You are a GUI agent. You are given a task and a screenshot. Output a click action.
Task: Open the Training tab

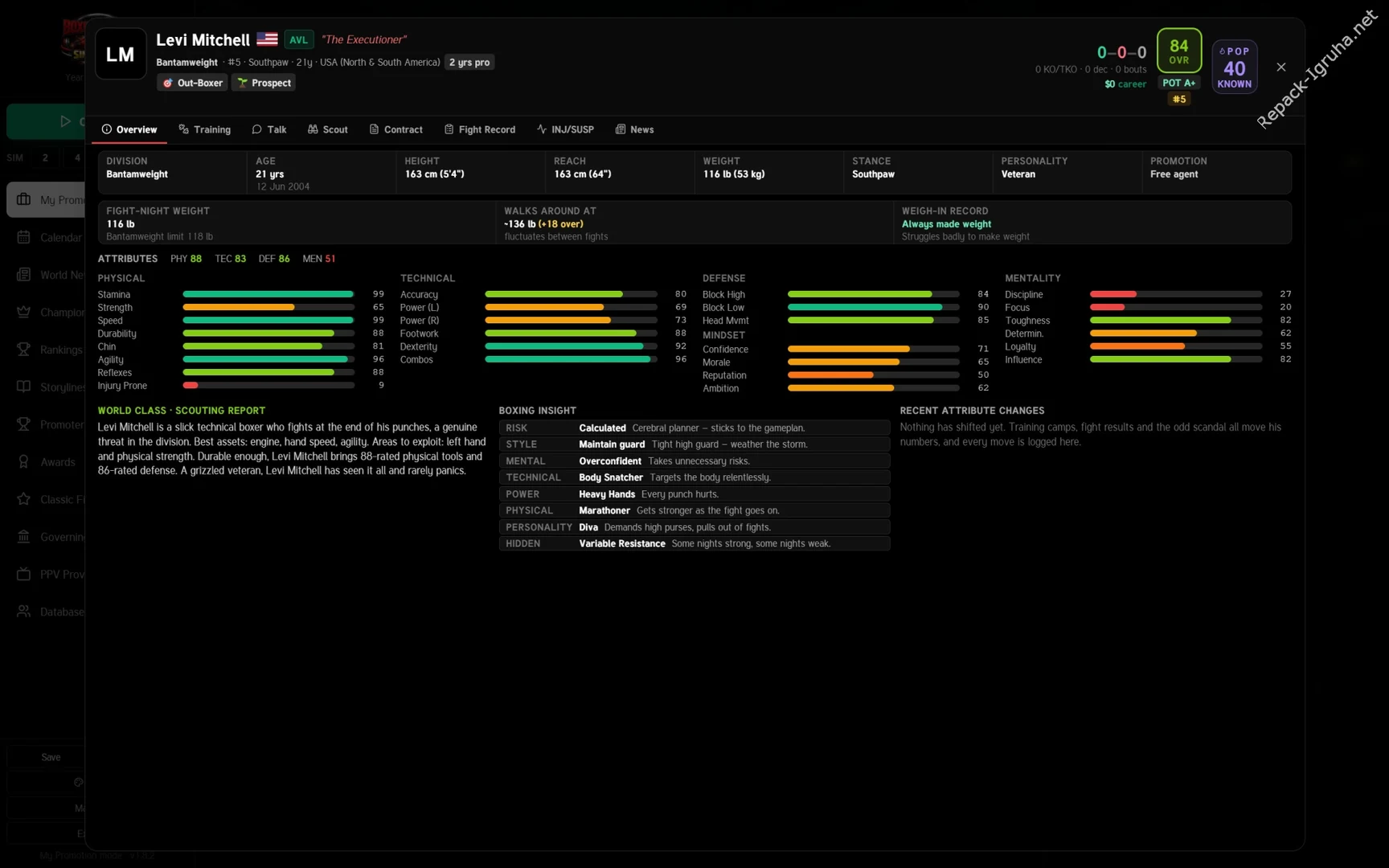(x=204, y=129)
